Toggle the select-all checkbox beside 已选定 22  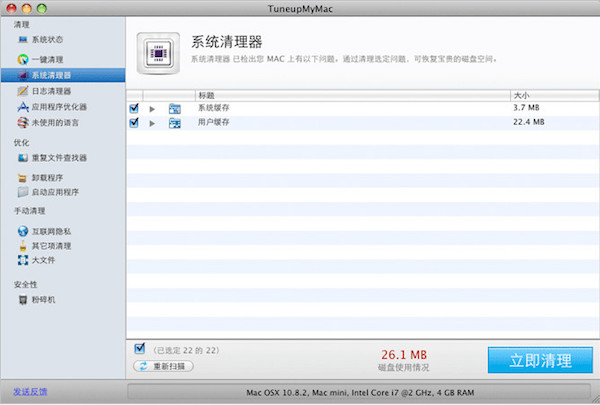[x=140, y=348]
